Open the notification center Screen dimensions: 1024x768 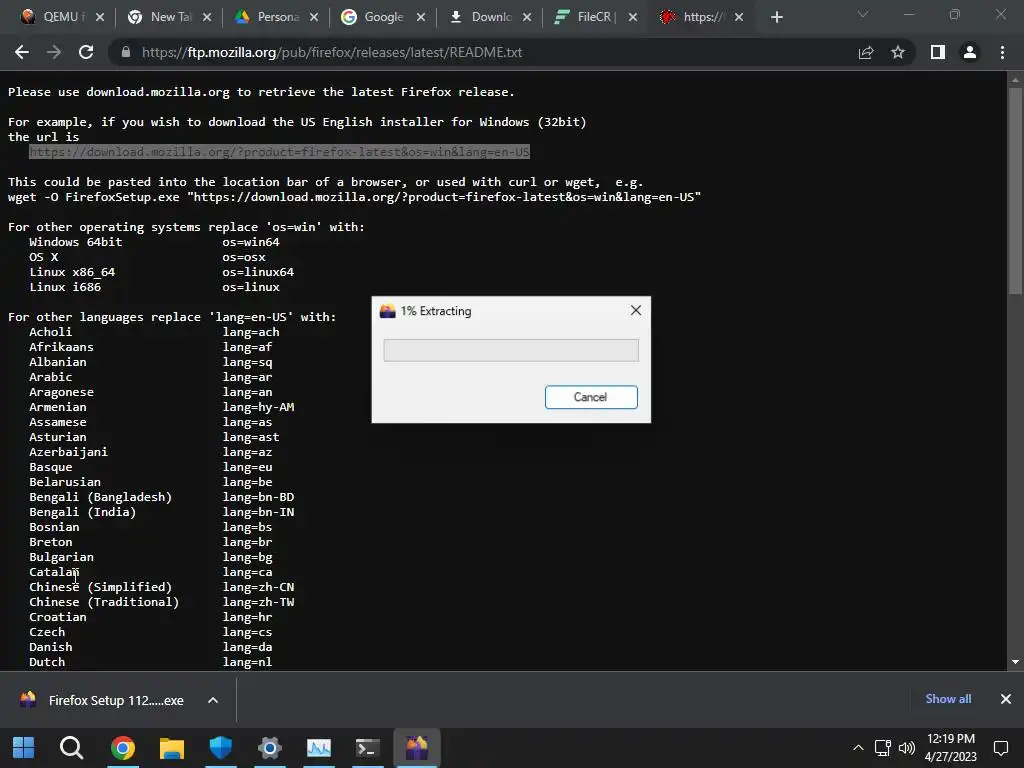(x=1001, y=748)
